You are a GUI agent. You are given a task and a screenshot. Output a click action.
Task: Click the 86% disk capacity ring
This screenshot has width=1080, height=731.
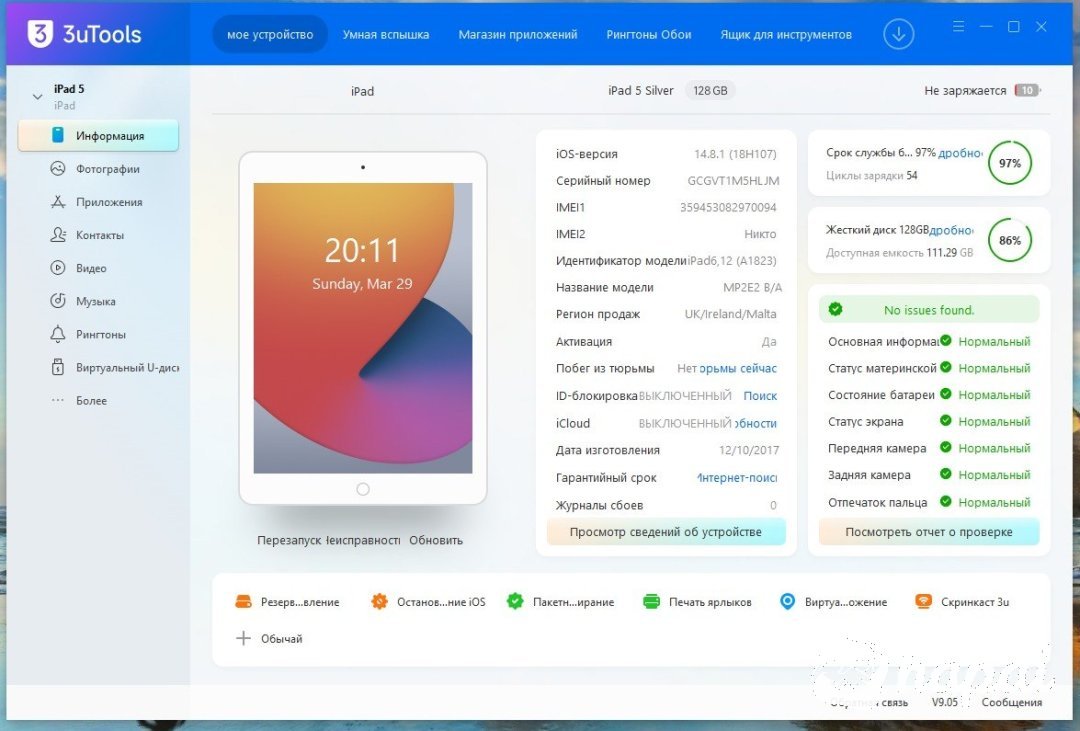(x=1010, y=240)
